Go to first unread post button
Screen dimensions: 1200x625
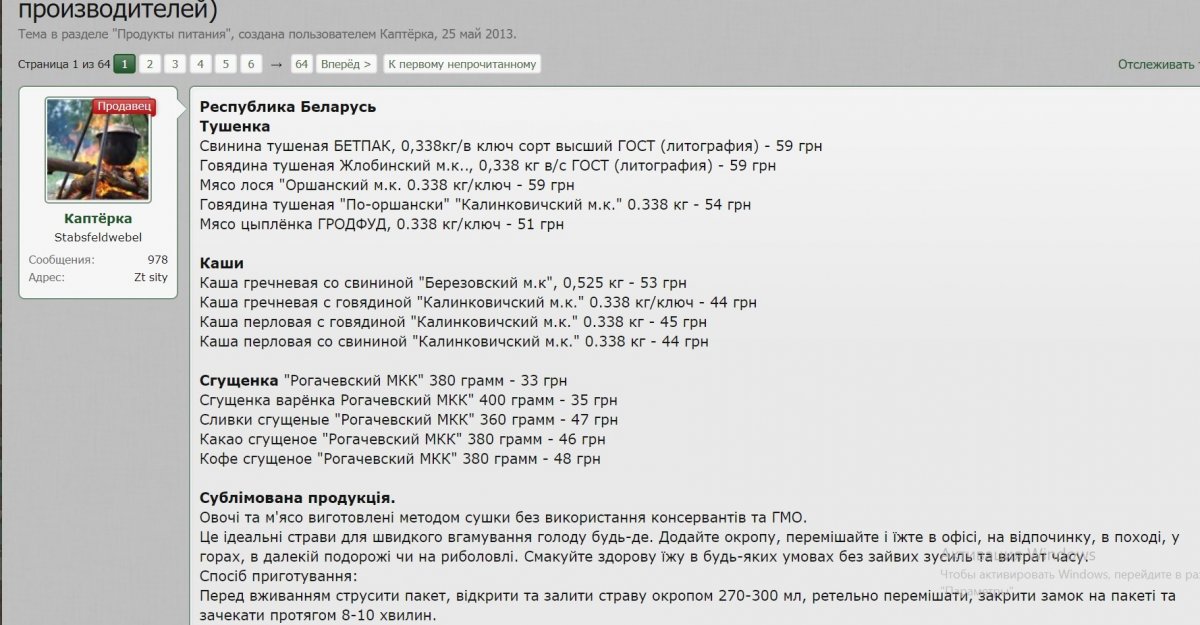[462, 64]
